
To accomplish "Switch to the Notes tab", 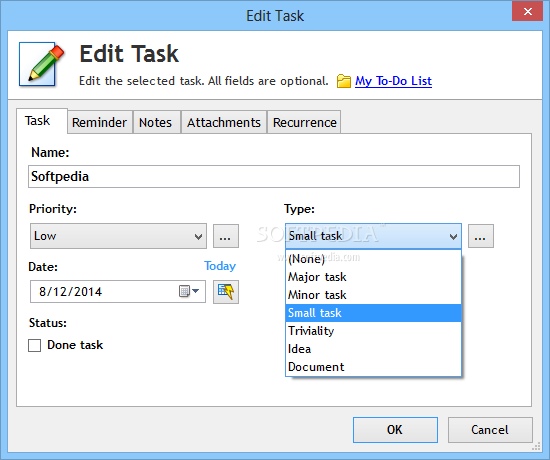I will coord(156,122).
